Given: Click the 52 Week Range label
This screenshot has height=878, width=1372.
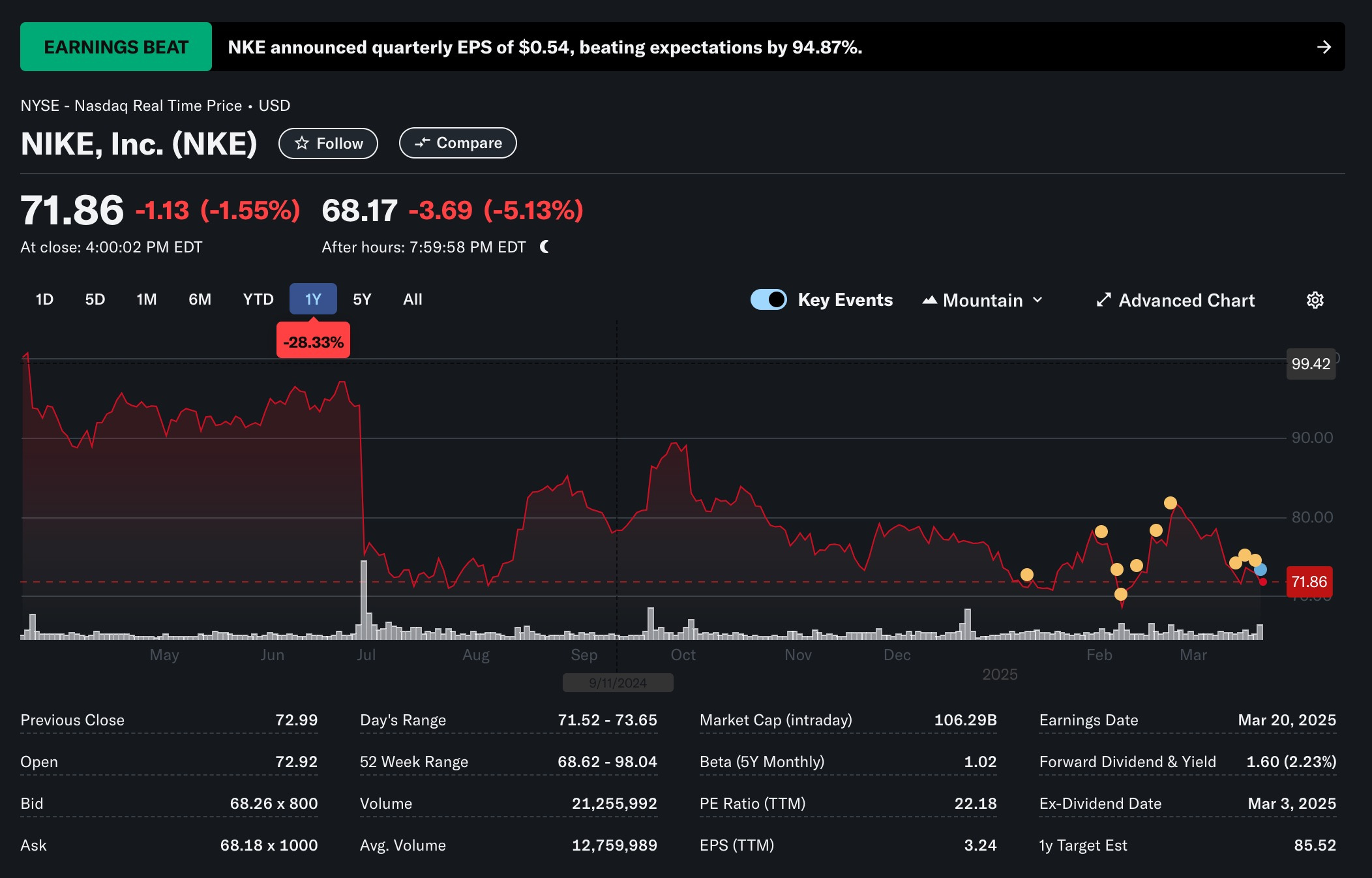Looking at the screenshot, I should [x=414, y=762].
